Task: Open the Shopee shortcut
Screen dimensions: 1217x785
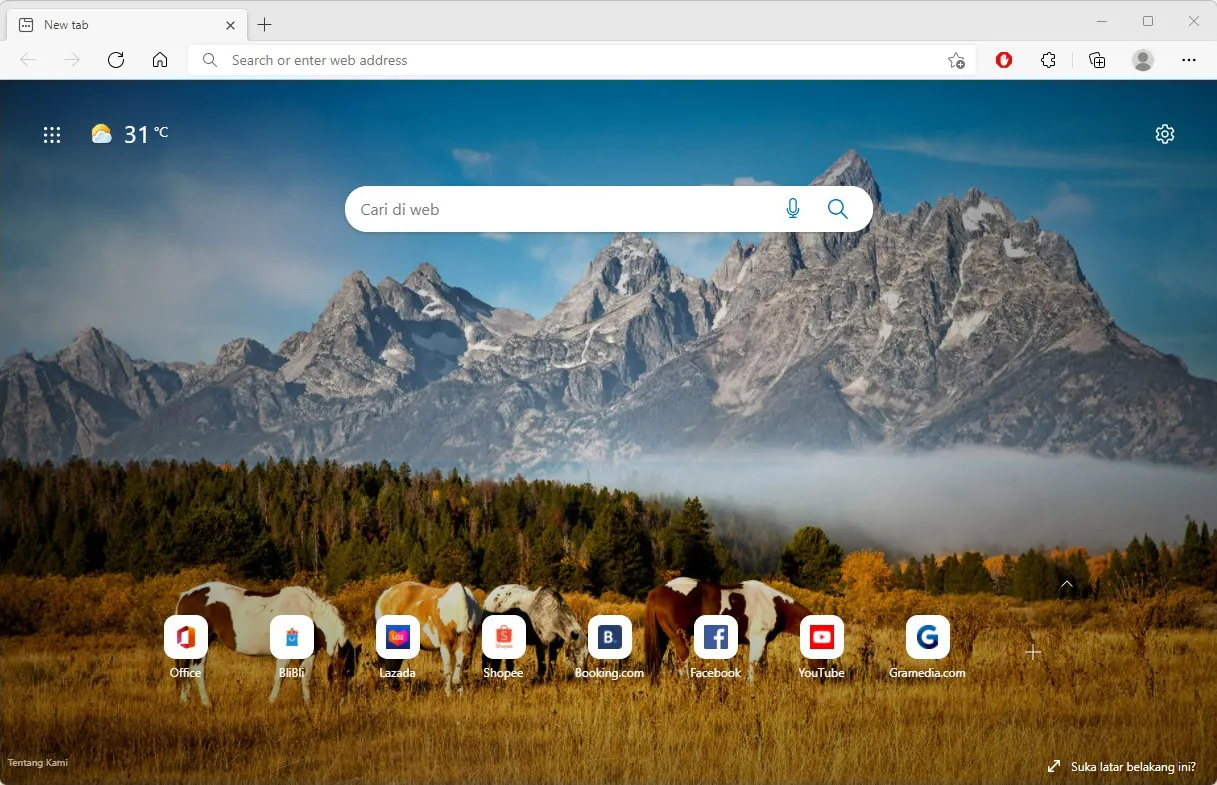Action: tap(504, 636)
